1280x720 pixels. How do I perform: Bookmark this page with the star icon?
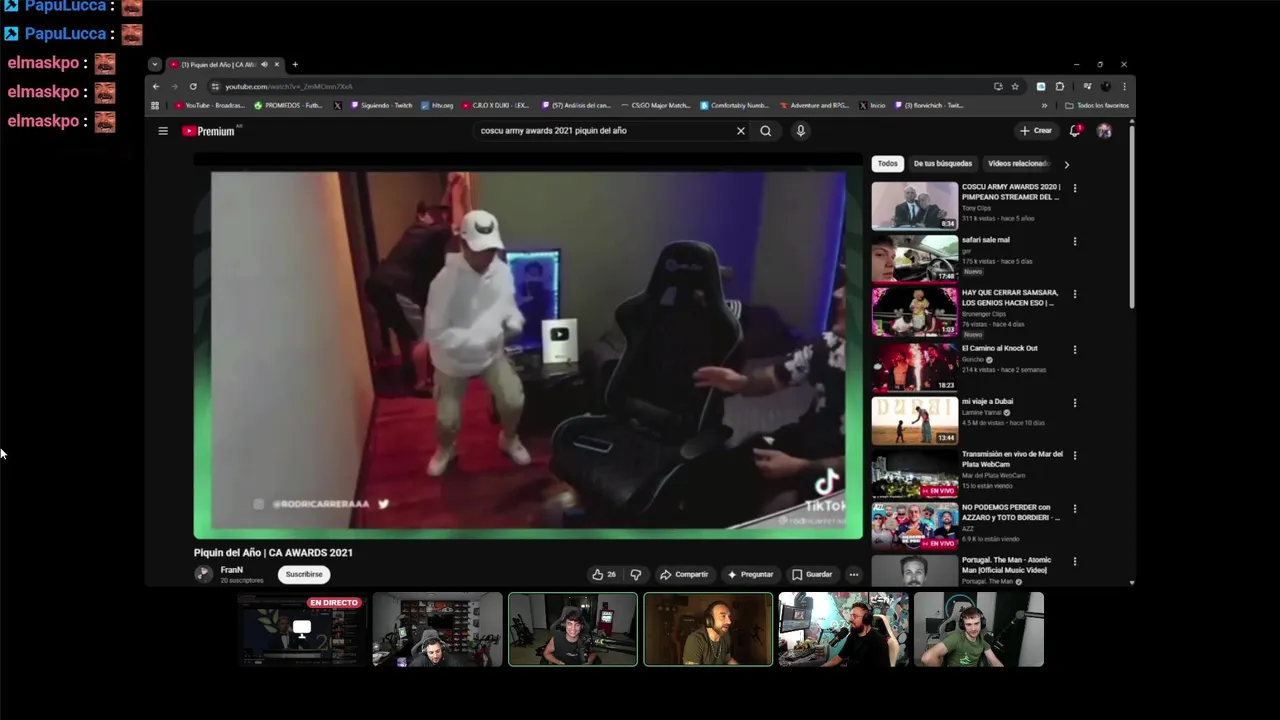1015,87
